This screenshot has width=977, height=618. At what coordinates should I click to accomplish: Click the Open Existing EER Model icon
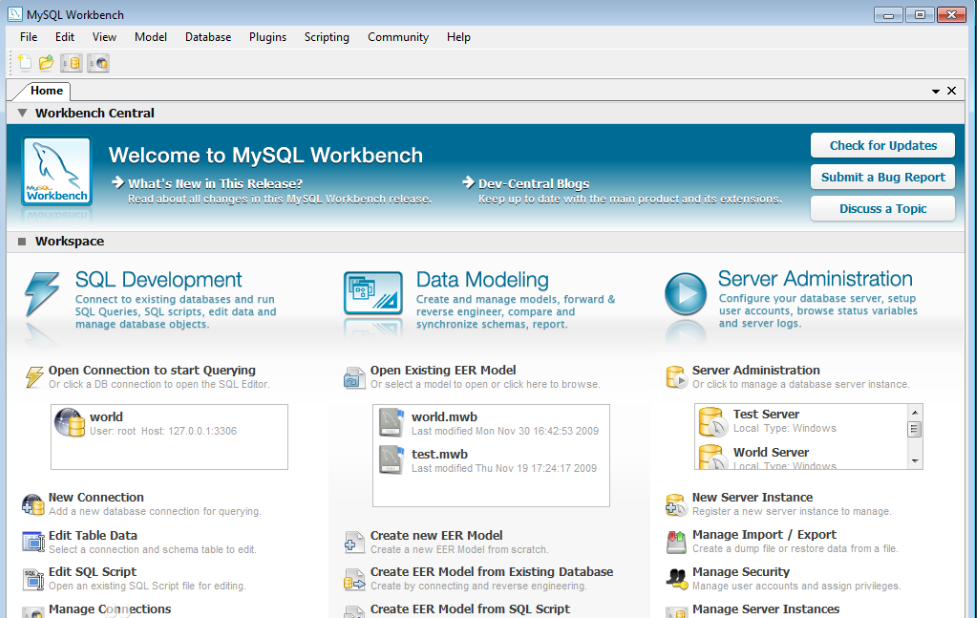click(354, 378)
